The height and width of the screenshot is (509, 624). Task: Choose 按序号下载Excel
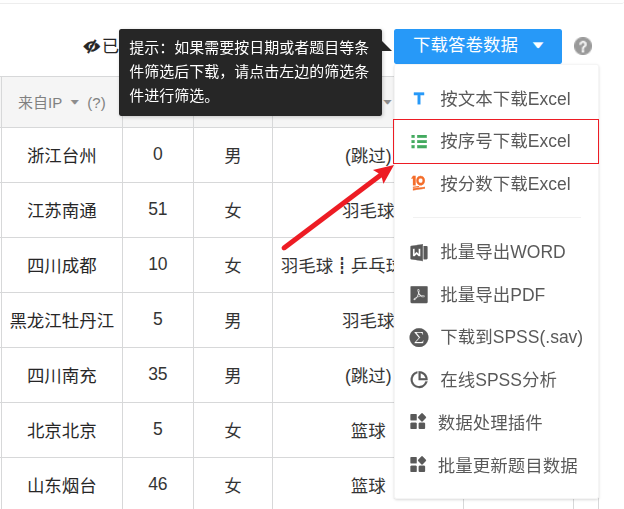click(496, 141)
